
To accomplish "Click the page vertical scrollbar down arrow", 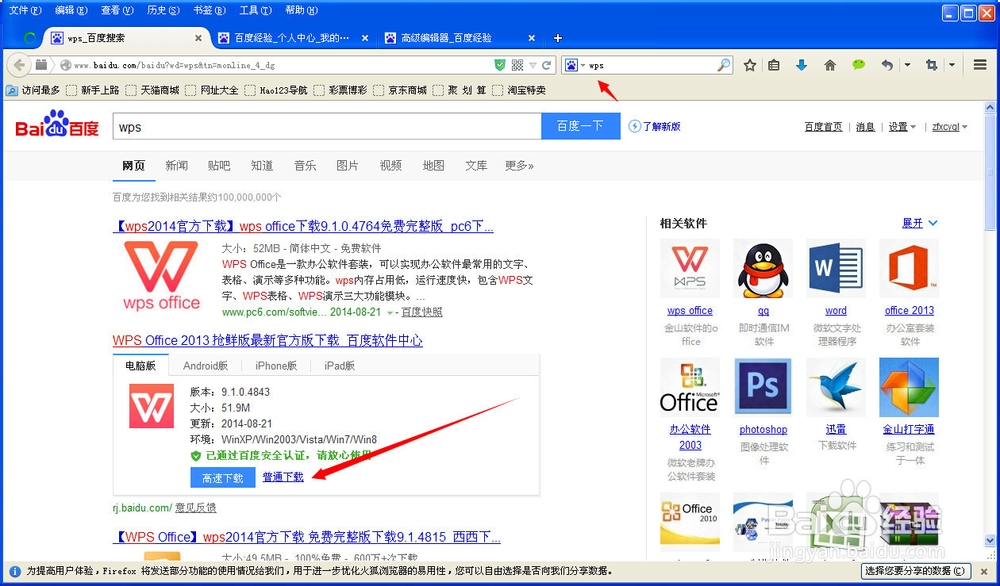I will 990,541.
